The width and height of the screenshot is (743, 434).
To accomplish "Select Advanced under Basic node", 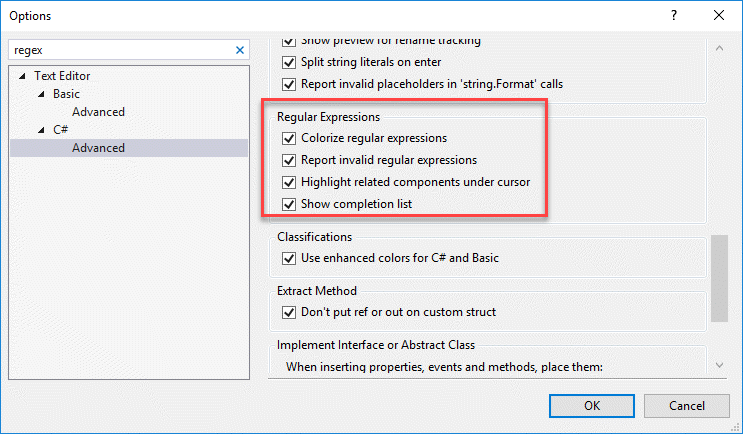I will point(98,112).
